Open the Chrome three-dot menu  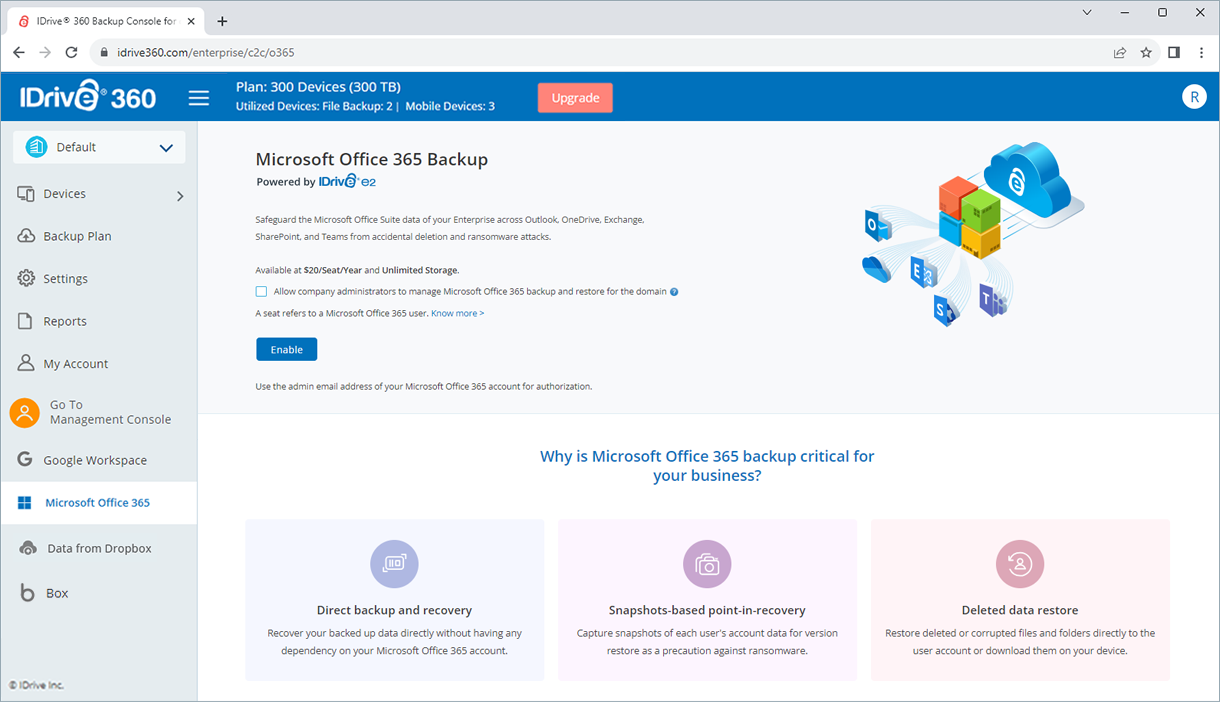1201,52
